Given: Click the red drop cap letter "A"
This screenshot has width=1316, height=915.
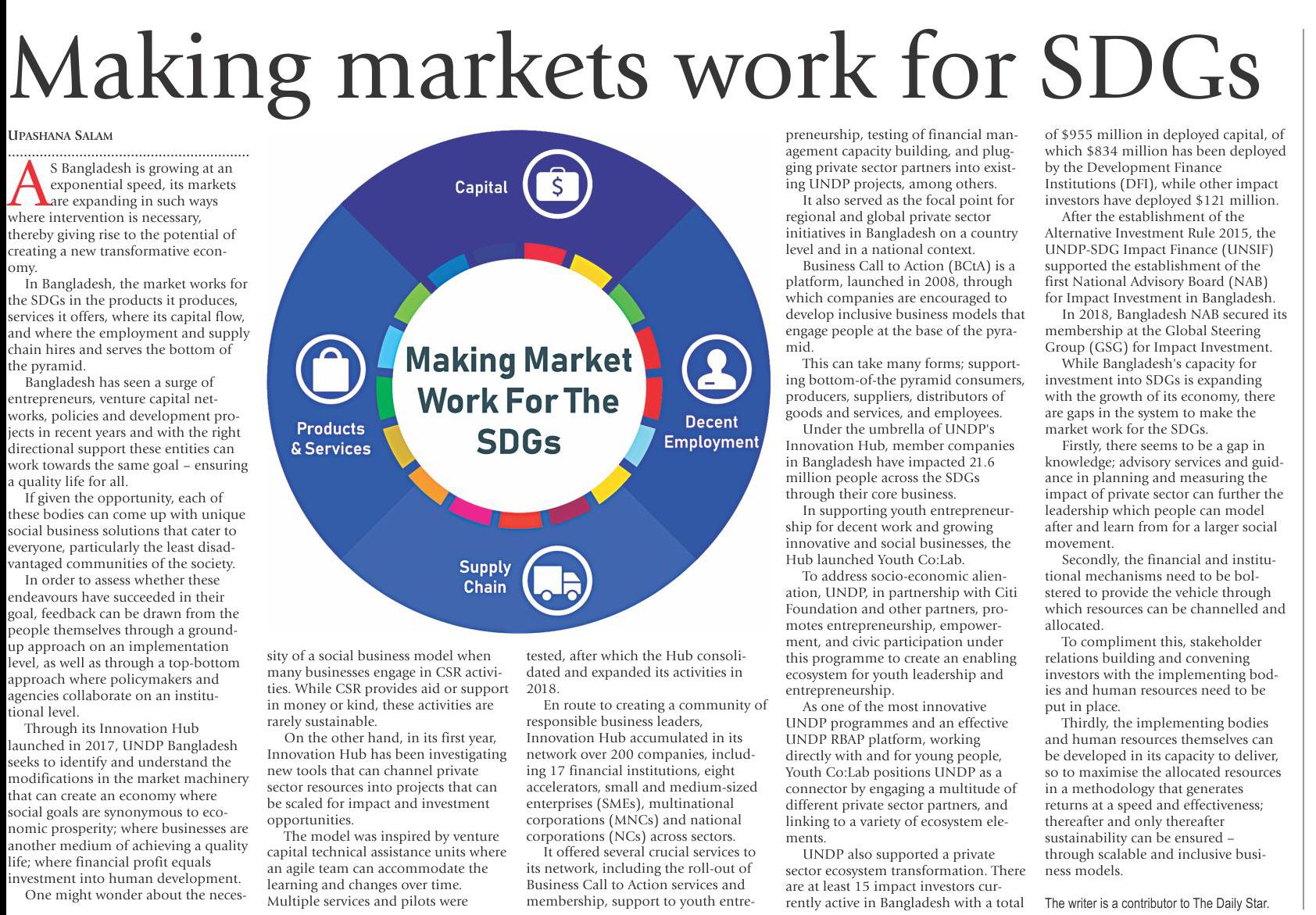Looking at the screenshot, I should coord(26,185).
